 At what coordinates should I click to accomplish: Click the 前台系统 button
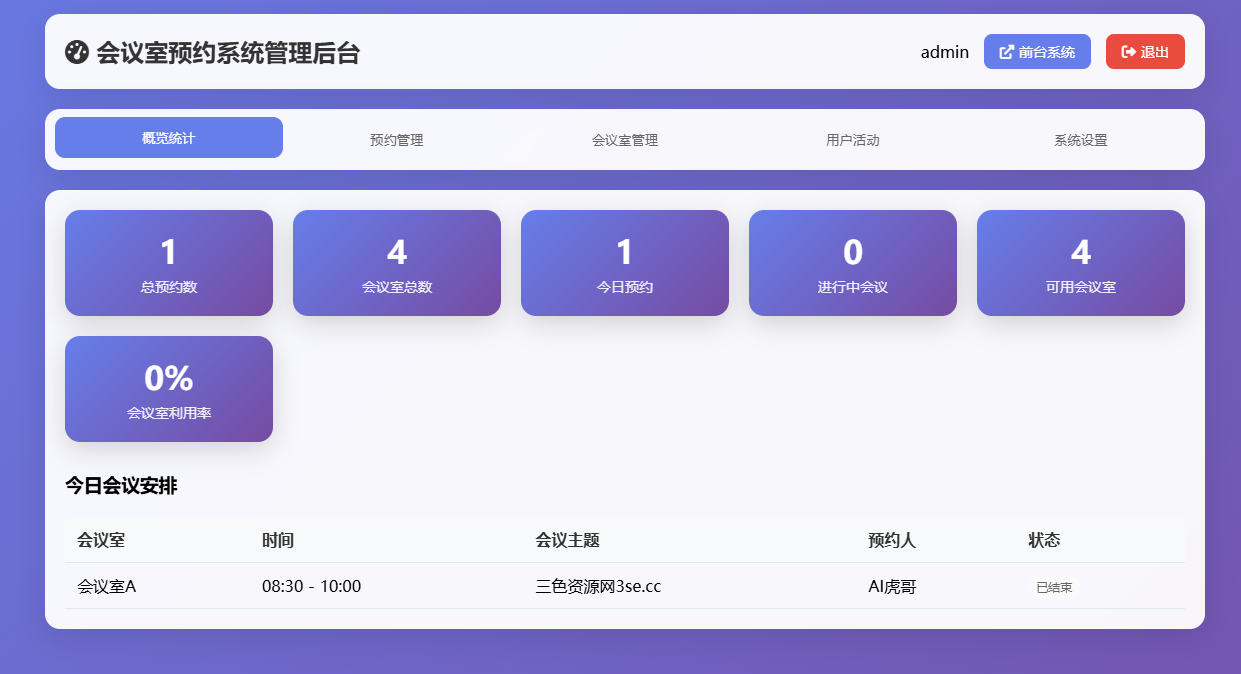(x=1037, y=51)
